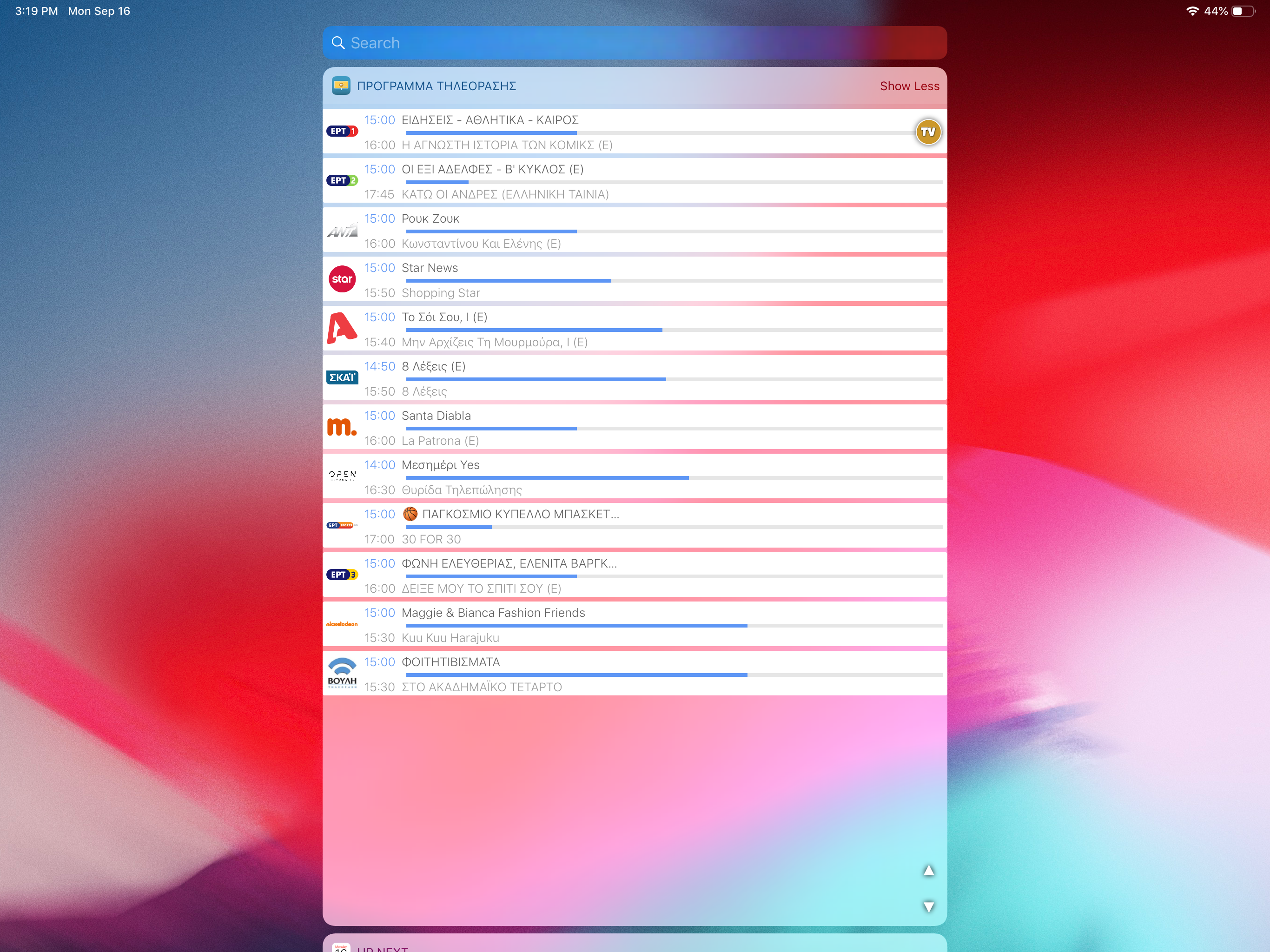Open the ΠΡΟΓΡΑΜΜΑ ΤΗΛΕΟΡΑΣΗΣ widget app icon
This screenshot has width=1270, height=952.
[341, 86]
